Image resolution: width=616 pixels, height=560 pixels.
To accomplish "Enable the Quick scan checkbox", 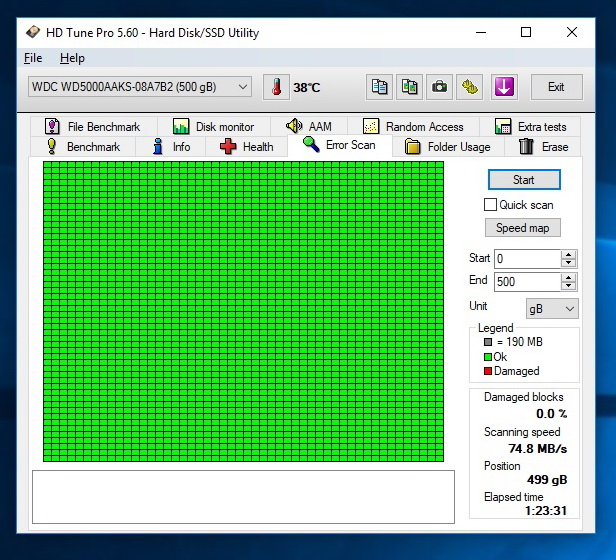I will pyautogui.click(x=490, y=205).
